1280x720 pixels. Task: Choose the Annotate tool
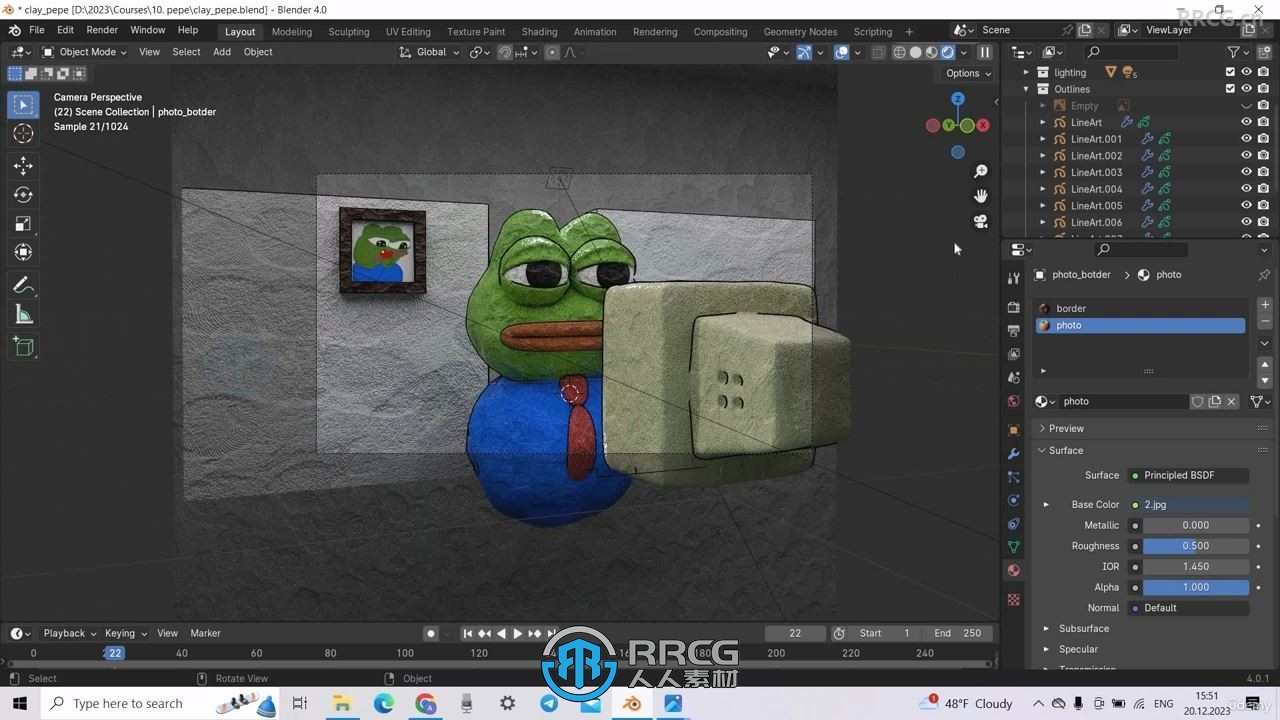pyautogui.click(x=24, y=285)
